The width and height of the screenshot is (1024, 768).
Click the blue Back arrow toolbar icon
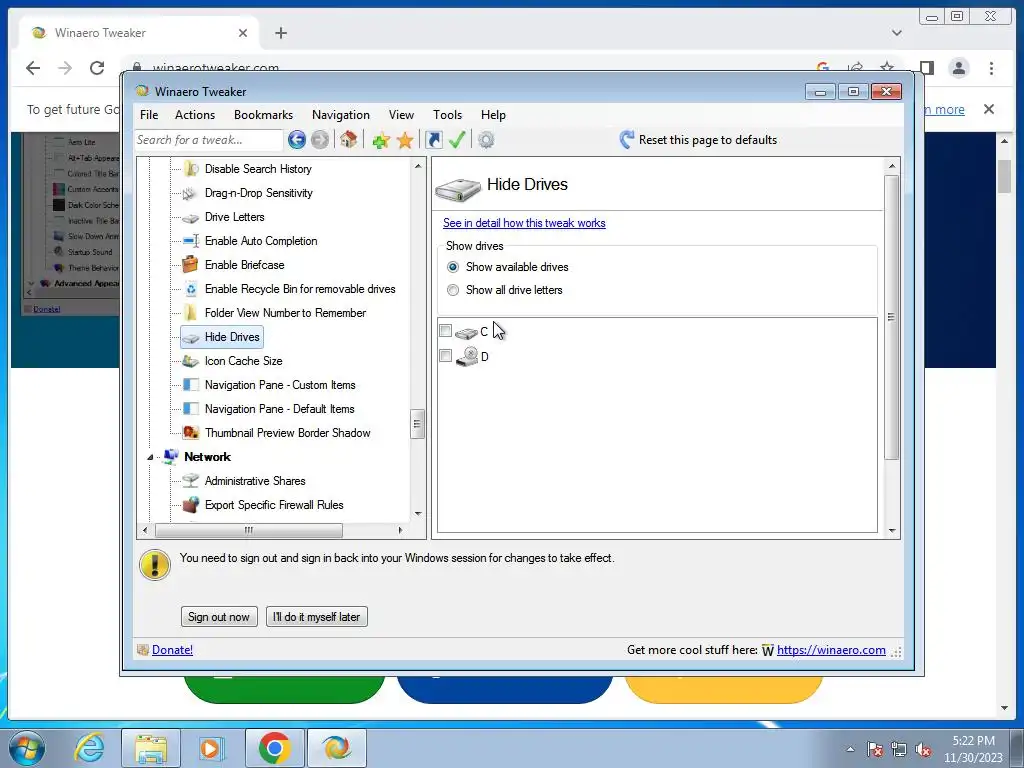(x=296, y=140)
